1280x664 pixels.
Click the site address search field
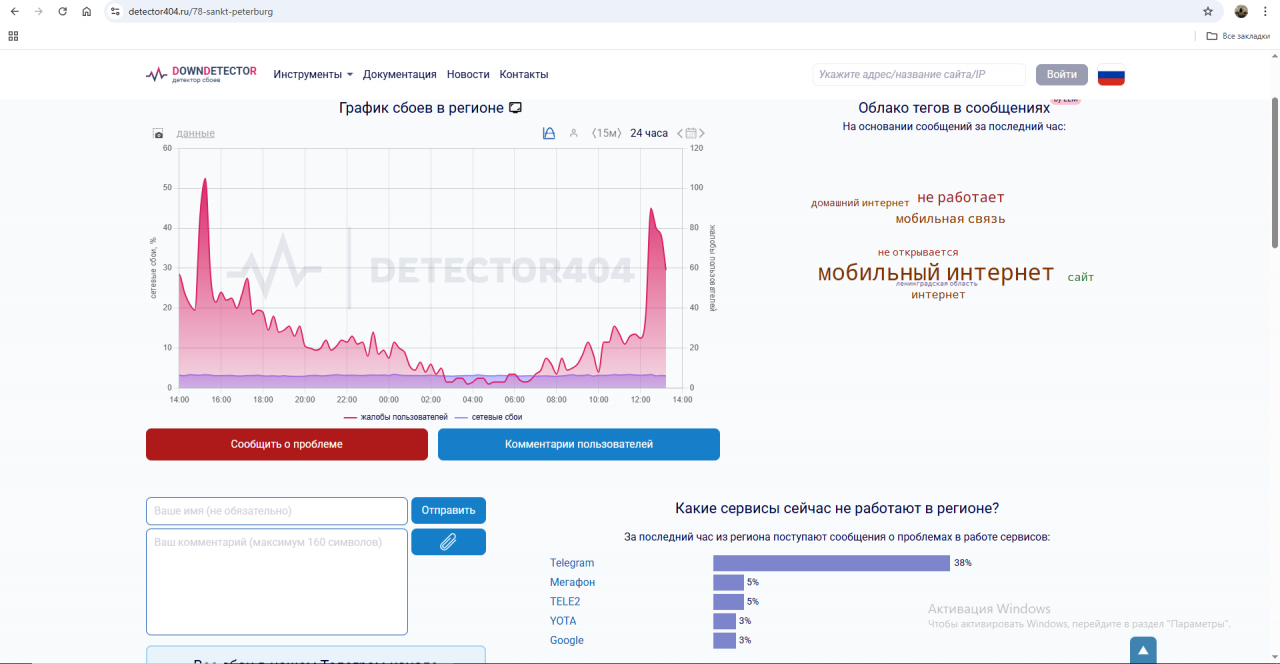point(918,75)
